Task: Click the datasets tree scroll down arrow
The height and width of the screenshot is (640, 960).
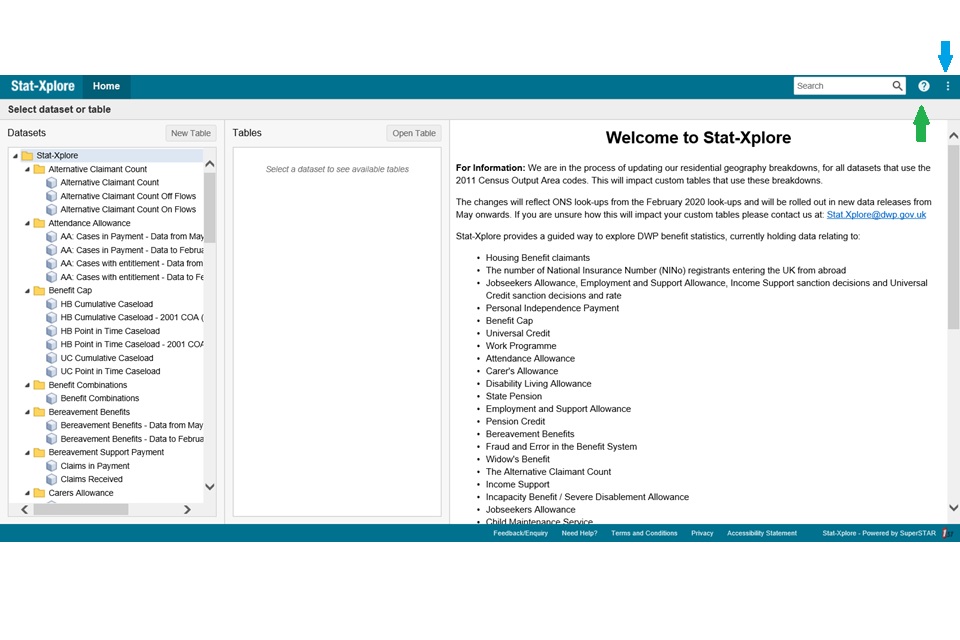Action: 209,487
